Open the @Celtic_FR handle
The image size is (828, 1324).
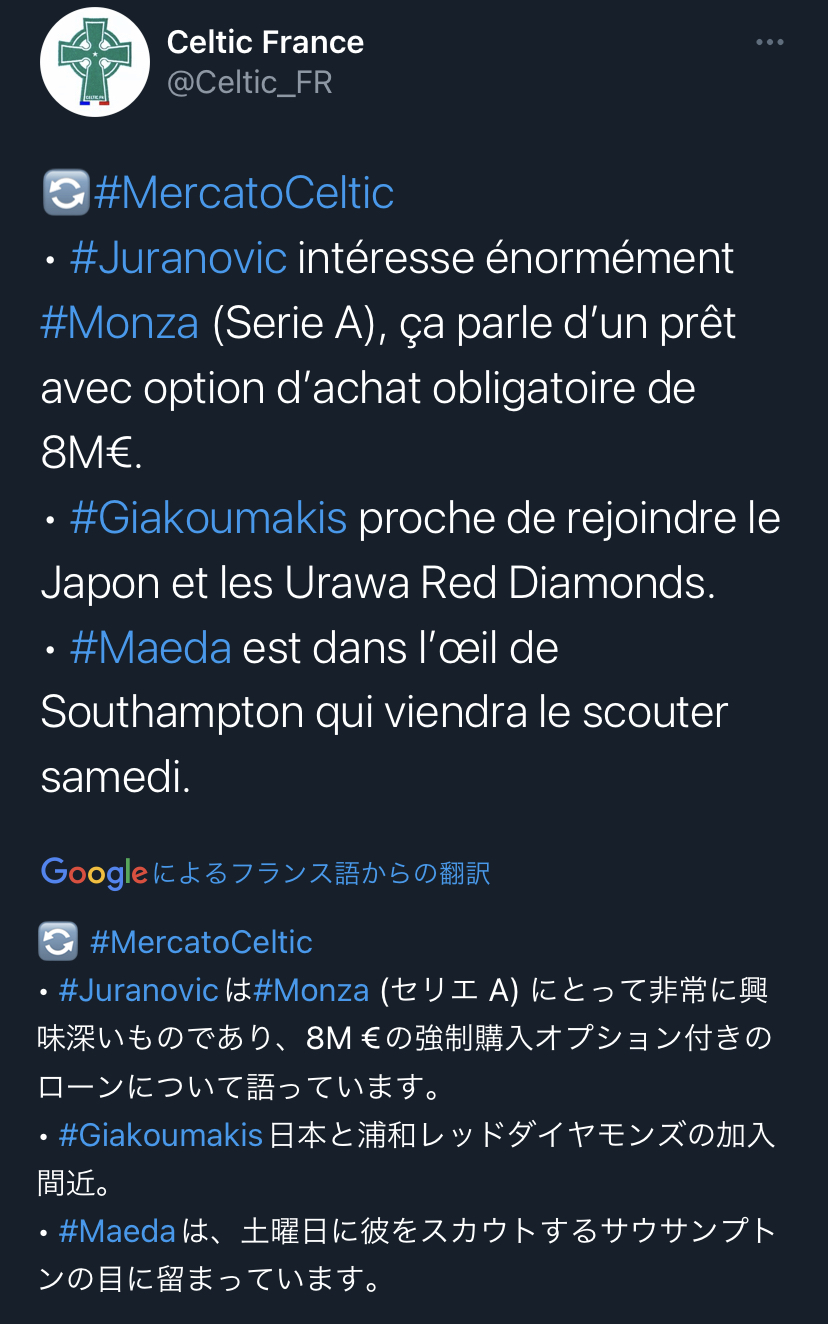249,82
